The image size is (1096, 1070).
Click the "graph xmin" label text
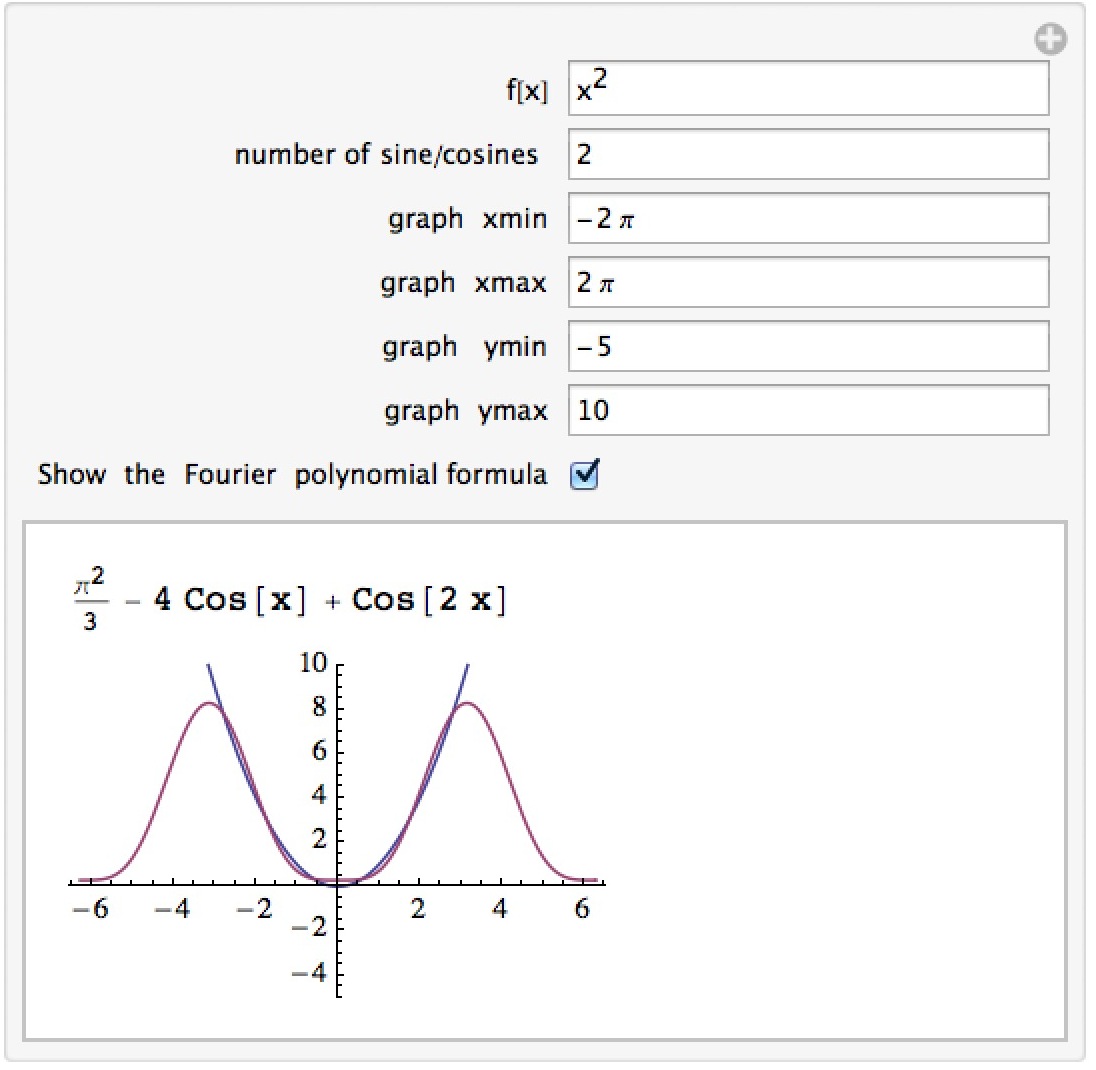point(468,219)
